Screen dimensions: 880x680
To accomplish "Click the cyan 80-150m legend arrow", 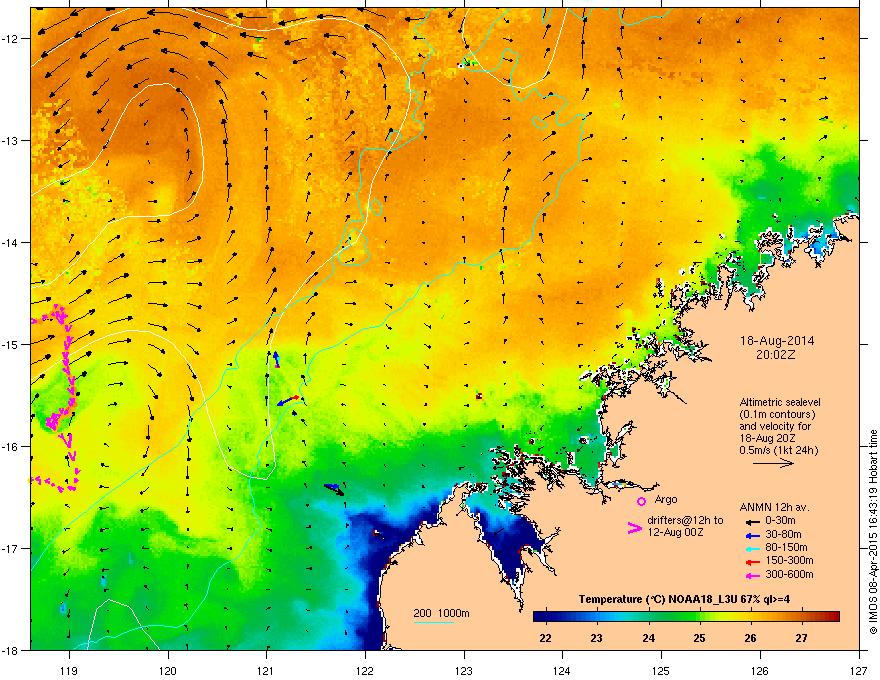I will (753, 548).
